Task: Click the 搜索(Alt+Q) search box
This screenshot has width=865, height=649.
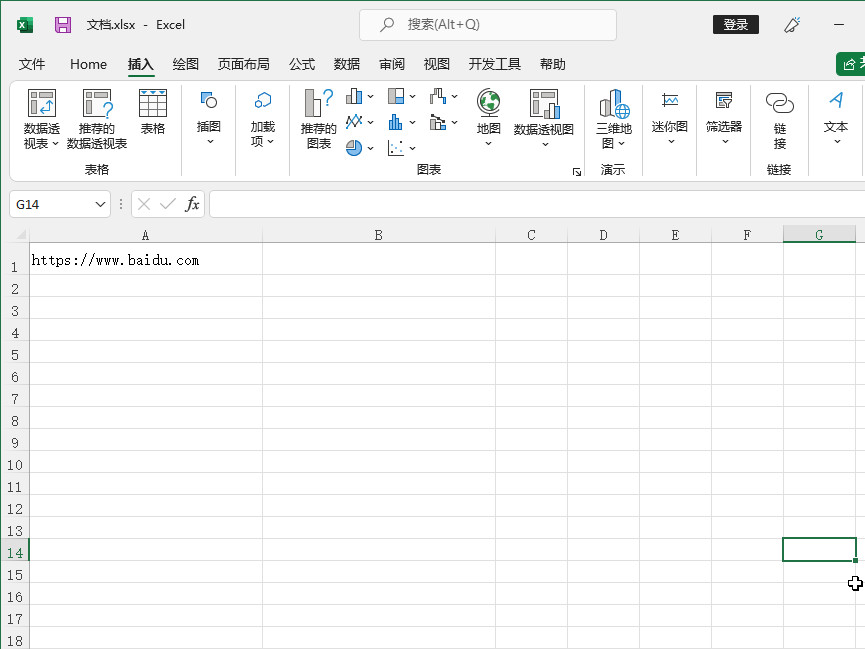Action: coord(488,25)
